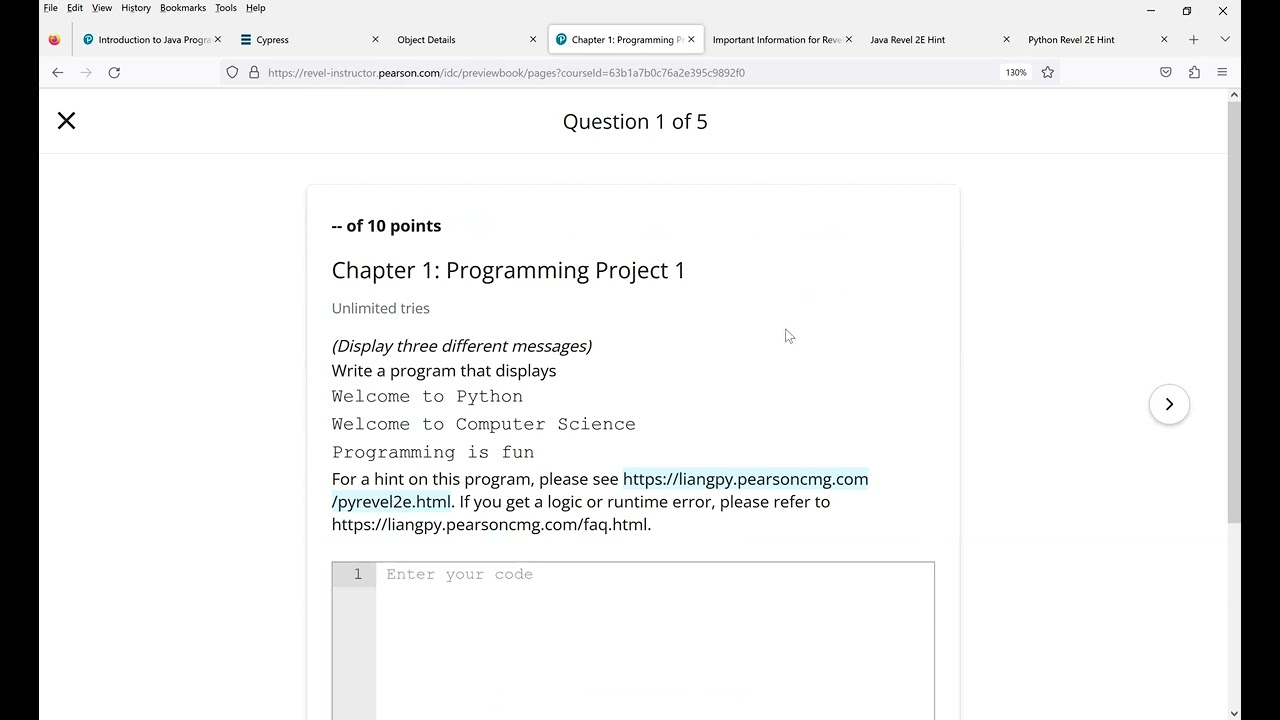Open the File menu
The image size is (1280, 720).
coord(50,8)
